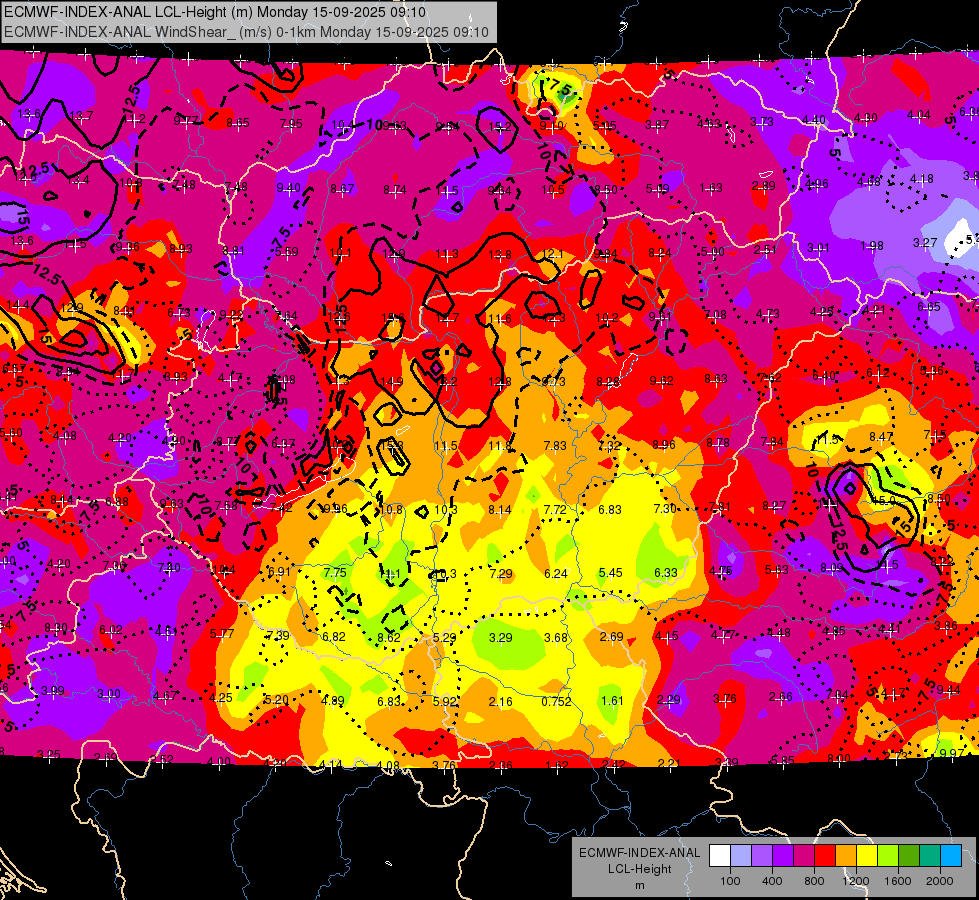Viewport: 979px width, 900px height.
Task: Click the dark green legend swatch
Action: tap(908, 856)
